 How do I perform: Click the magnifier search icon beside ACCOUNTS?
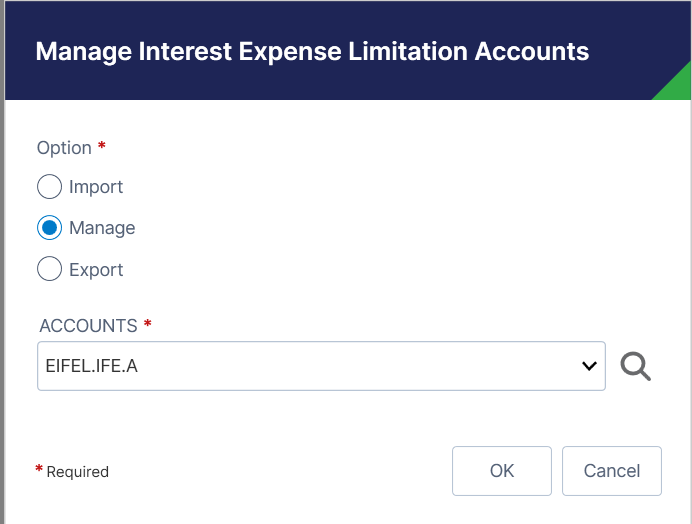tap(636, 367)
